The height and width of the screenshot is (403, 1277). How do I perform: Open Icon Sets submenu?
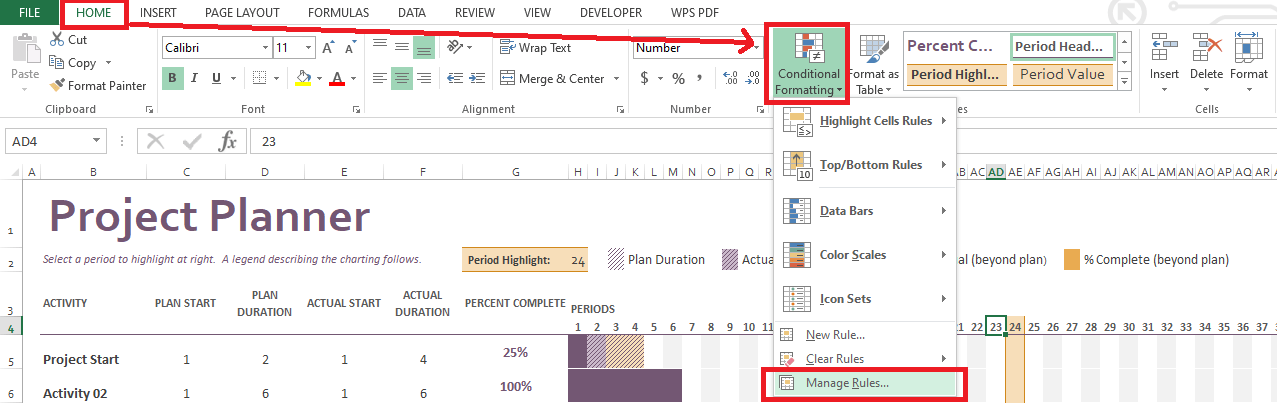(865, 299)
